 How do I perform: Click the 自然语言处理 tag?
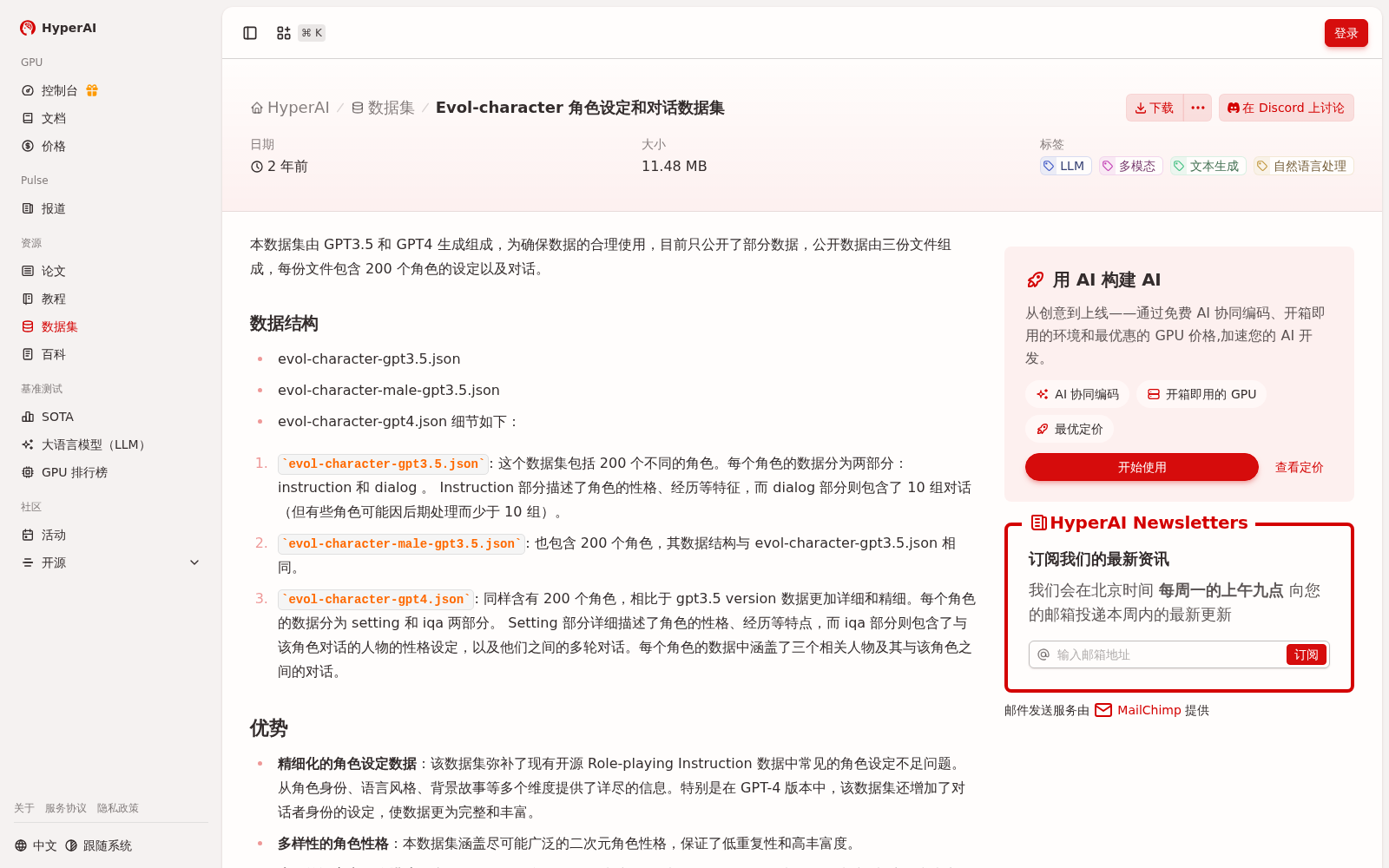coord(1303,166)
